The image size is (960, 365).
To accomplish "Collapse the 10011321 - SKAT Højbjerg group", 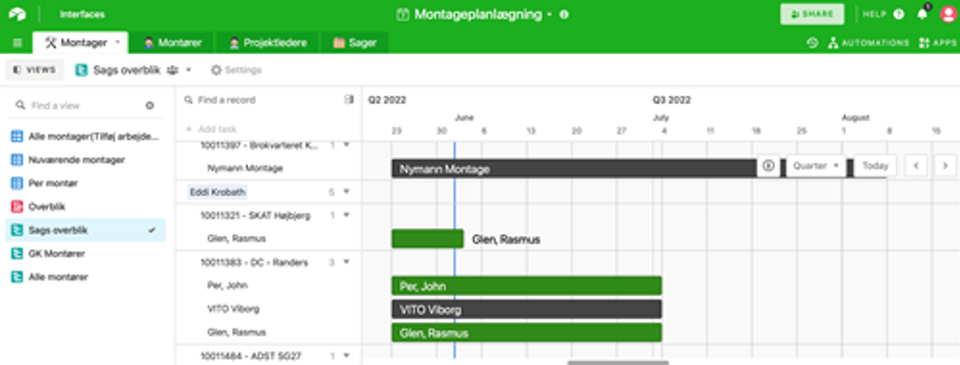I will [x=346, y=215].
